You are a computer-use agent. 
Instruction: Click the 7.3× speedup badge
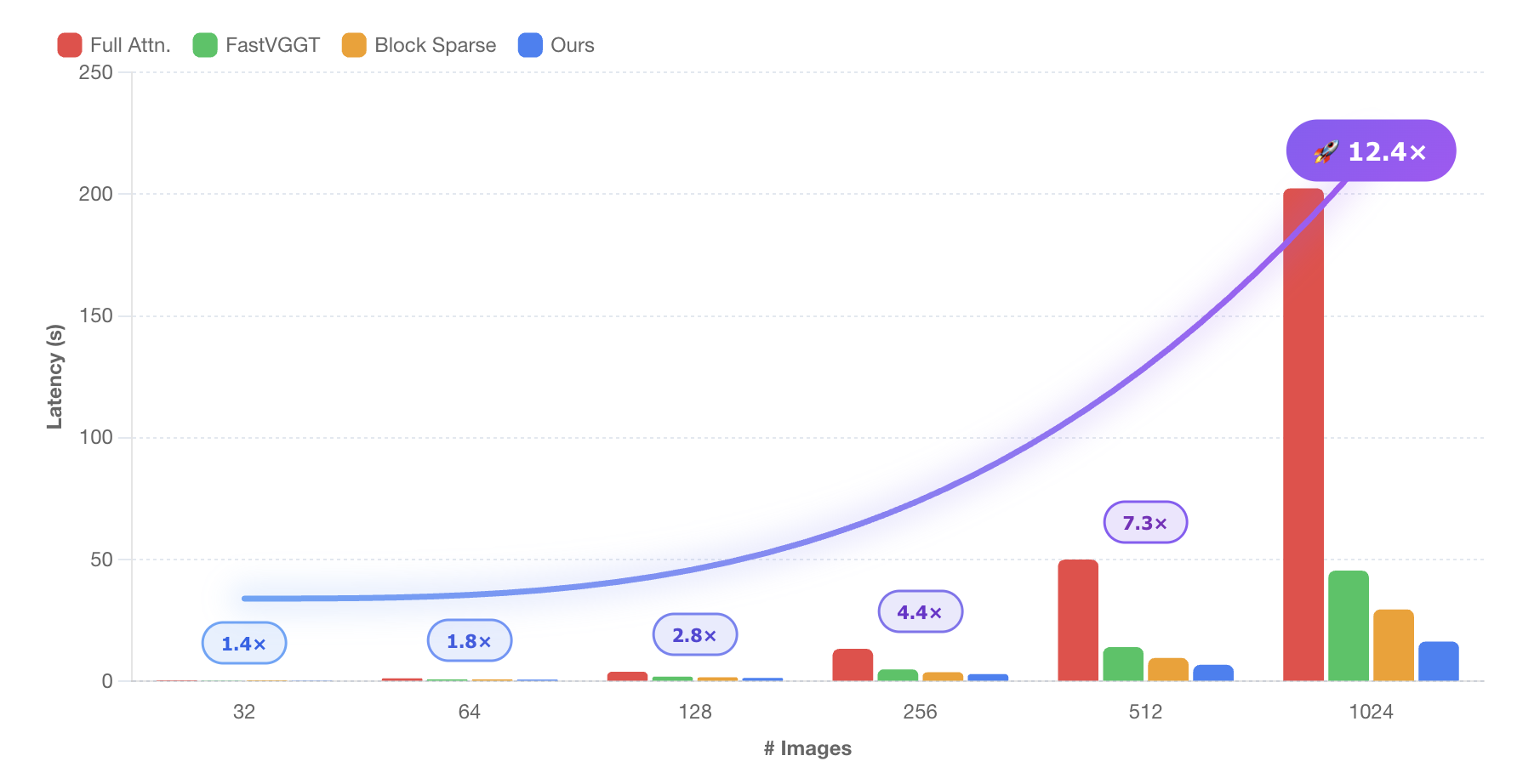pos(1145,523)
